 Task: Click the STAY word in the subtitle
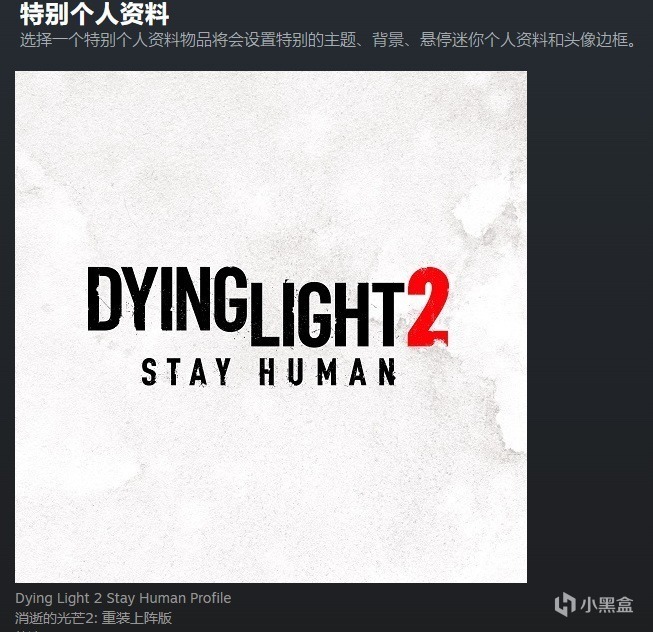point(186,372)
